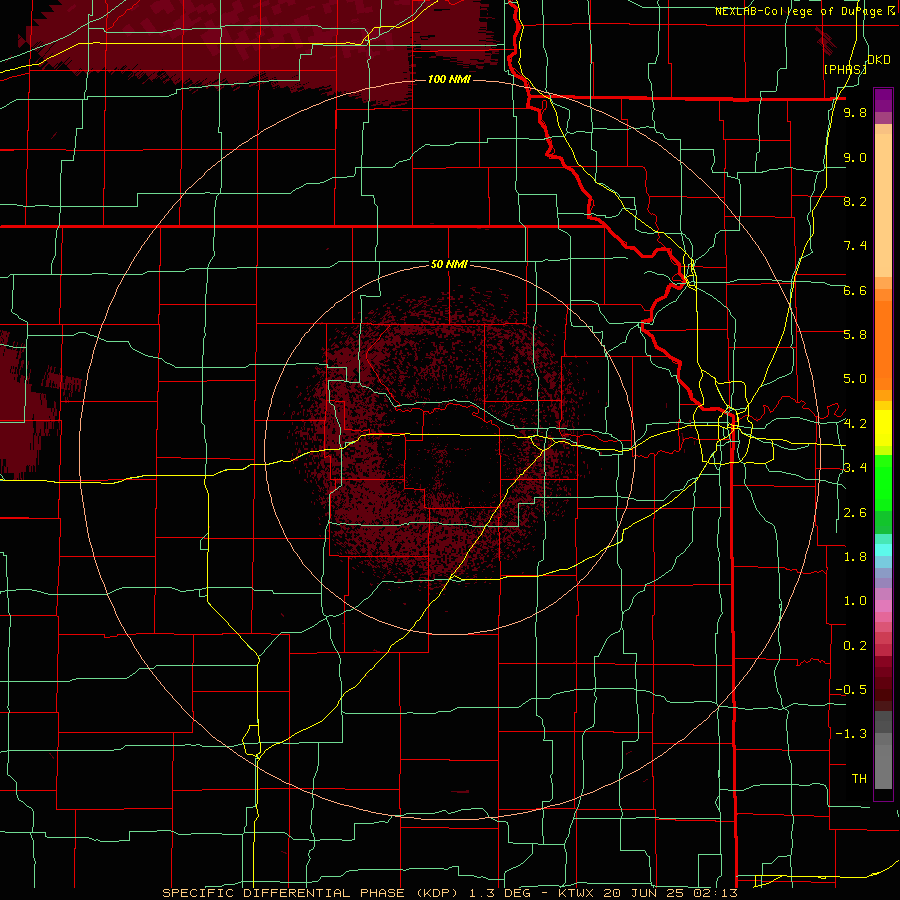The width and height of the screenshot is (900, 900).
Task: Click the 3.4 value on the color scale
Action: [x=855, y=467]
